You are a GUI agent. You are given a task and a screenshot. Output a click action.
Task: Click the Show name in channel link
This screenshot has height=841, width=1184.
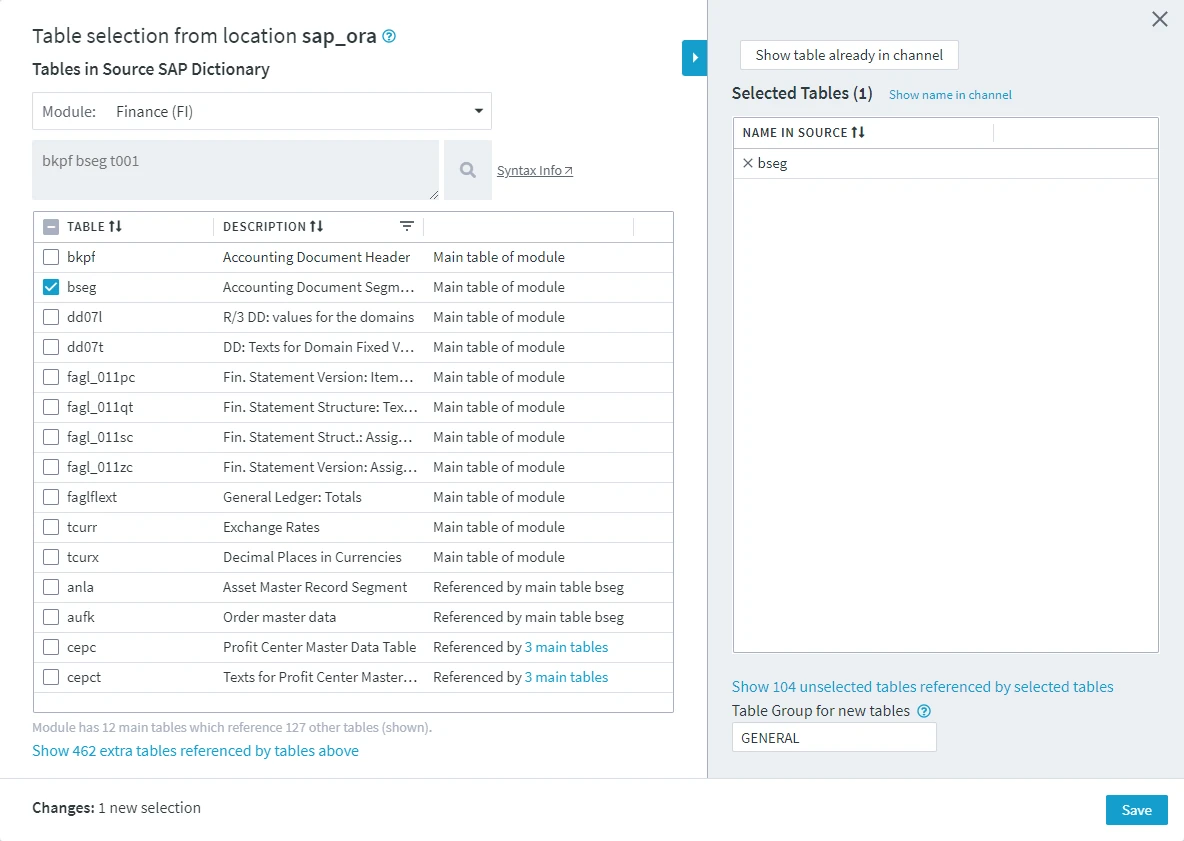pos(949,94)
